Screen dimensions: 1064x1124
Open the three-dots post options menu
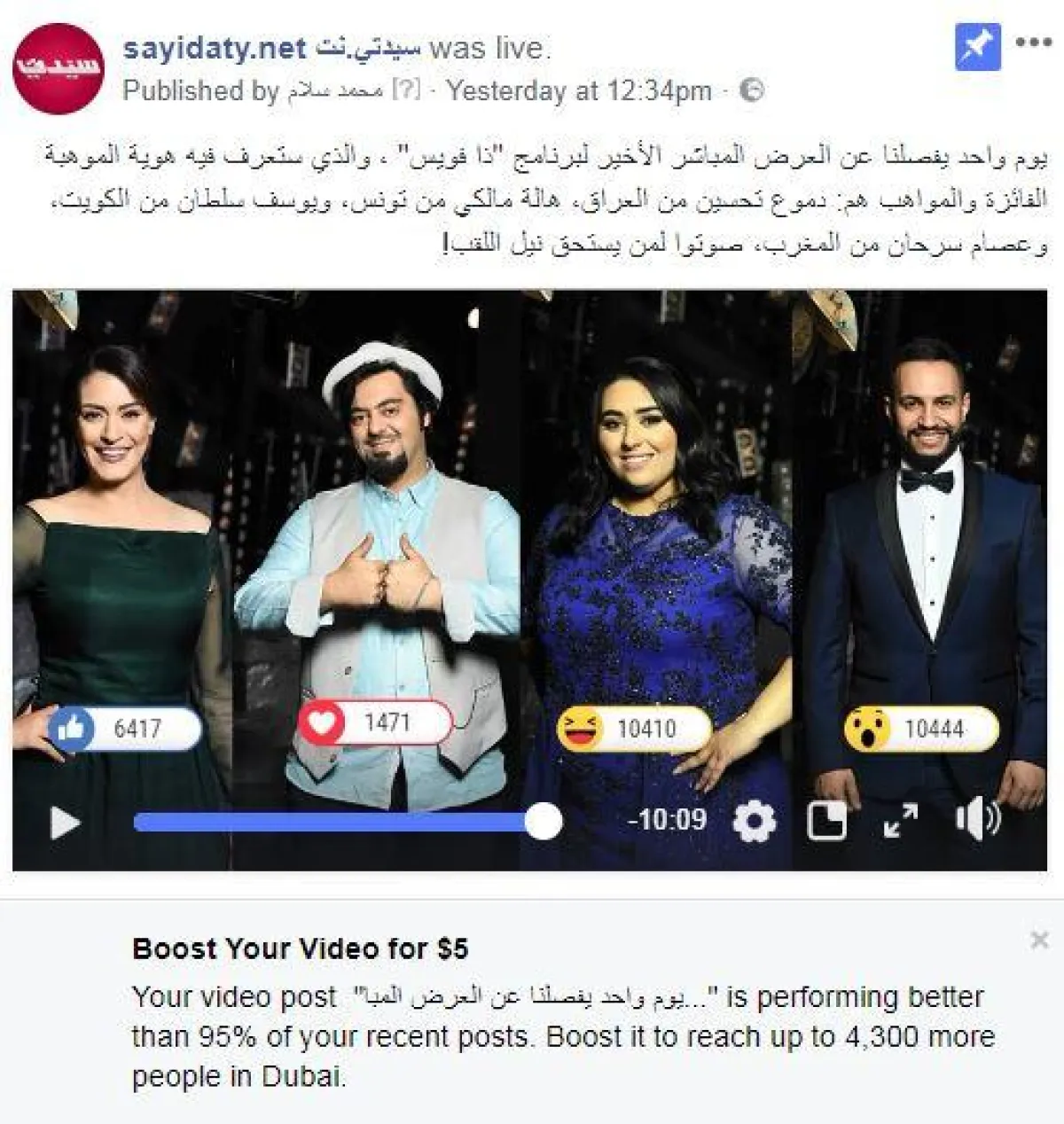[1034, 43]
